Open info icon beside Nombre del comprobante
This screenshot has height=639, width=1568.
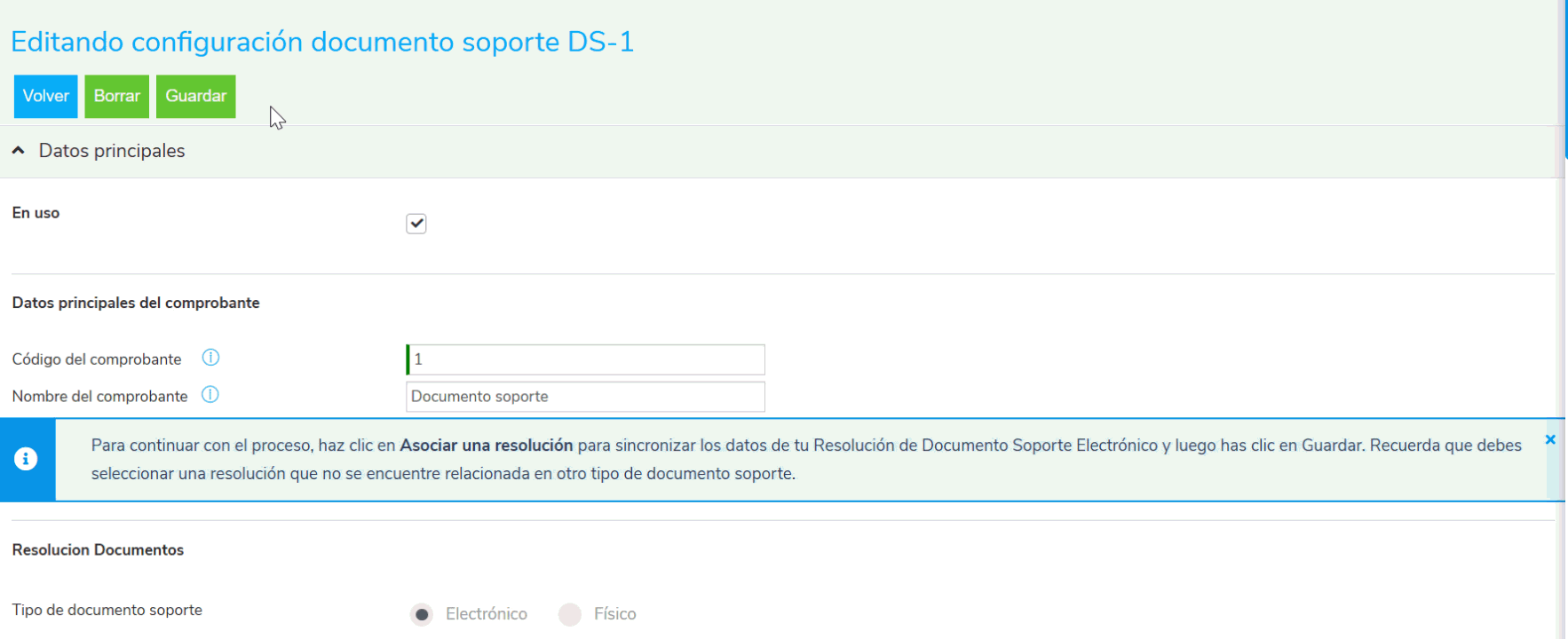click(x=210, y=395)
